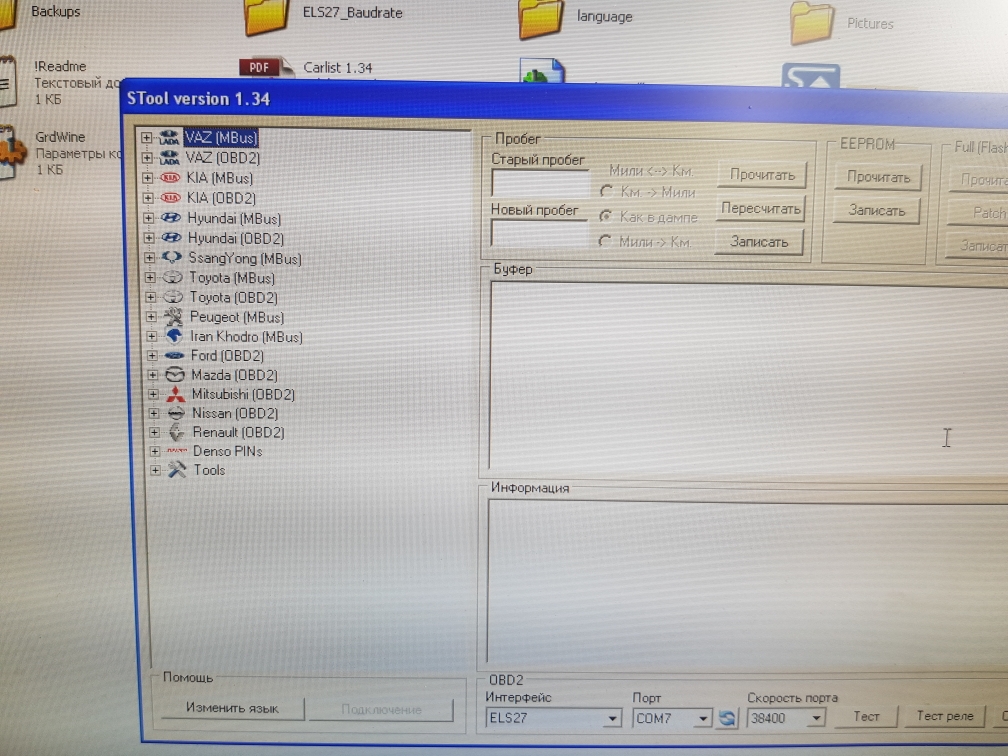
Task: Click the Toyota logo beside Toyota (OBD2)
Action: (173, 297)
